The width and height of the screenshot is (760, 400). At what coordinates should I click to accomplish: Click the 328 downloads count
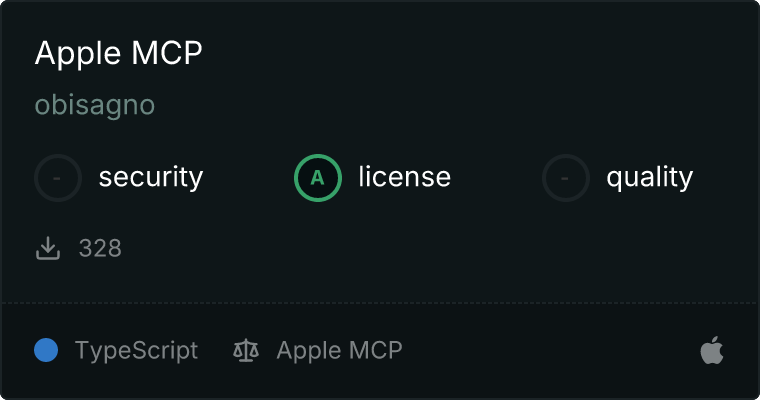pos(100,248)
